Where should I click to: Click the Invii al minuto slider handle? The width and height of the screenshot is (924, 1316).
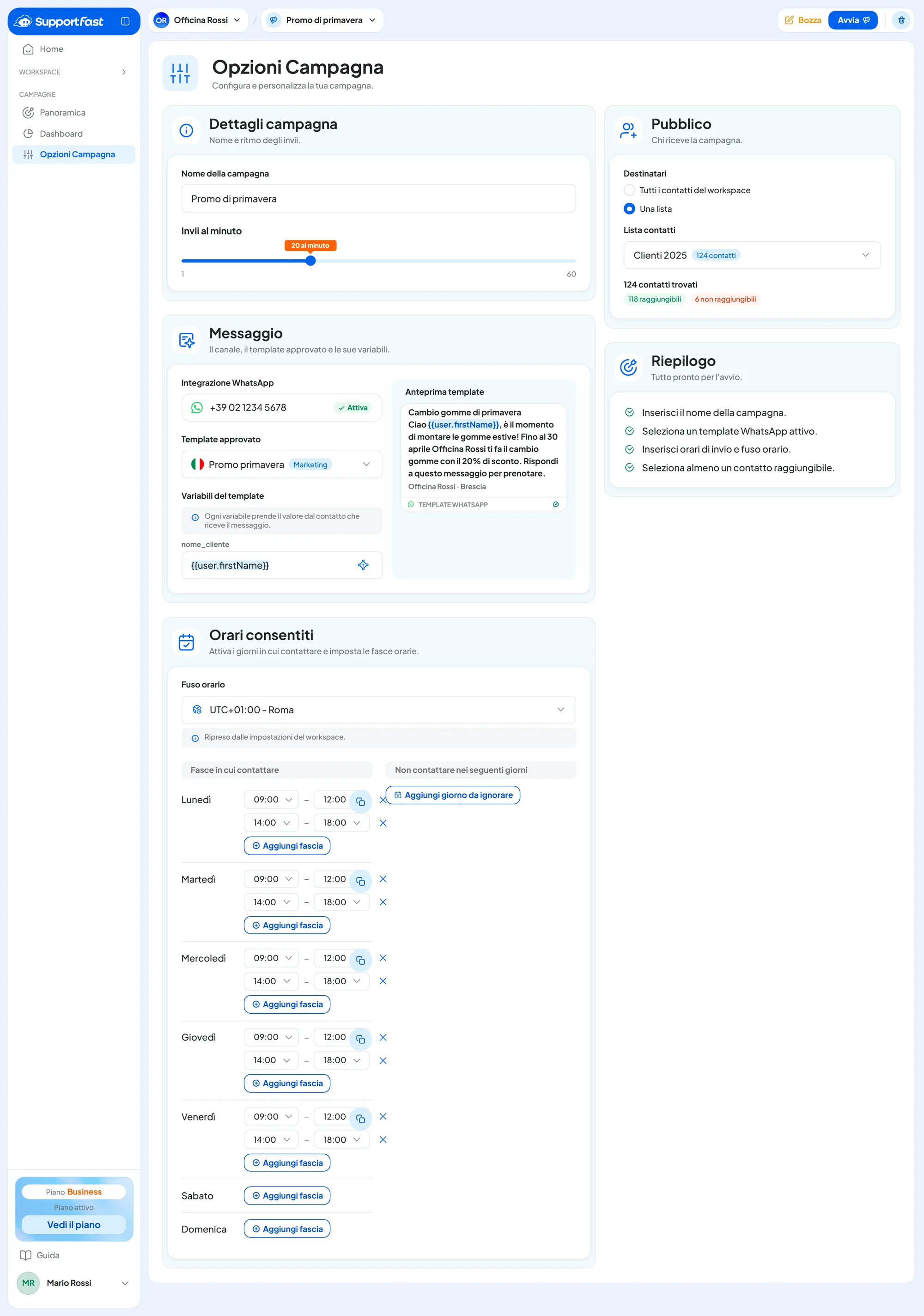pos(310,261)
